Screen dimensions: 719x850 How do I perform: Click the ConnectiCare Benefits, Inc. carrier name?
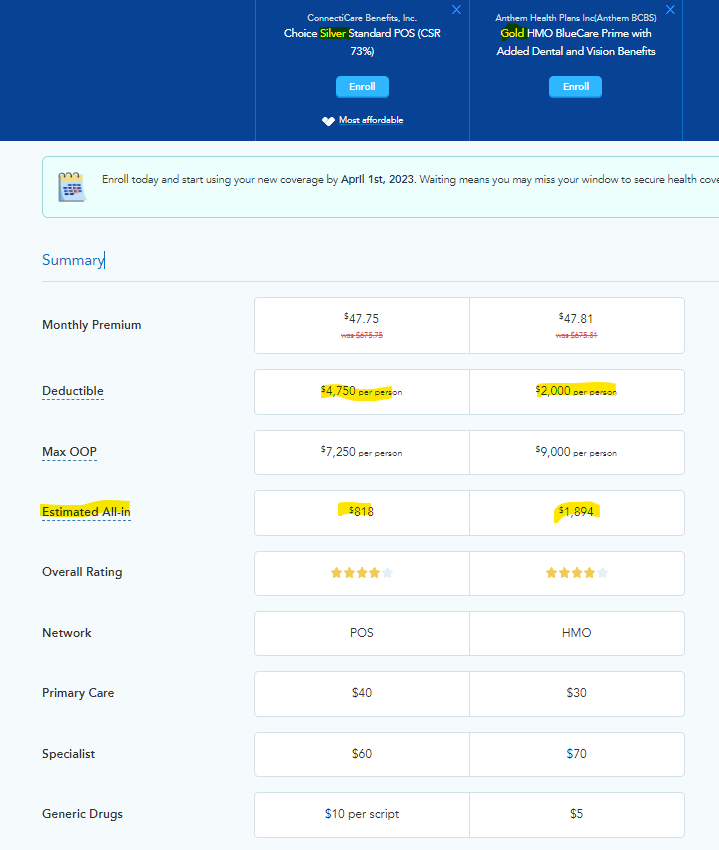(362, 18)
